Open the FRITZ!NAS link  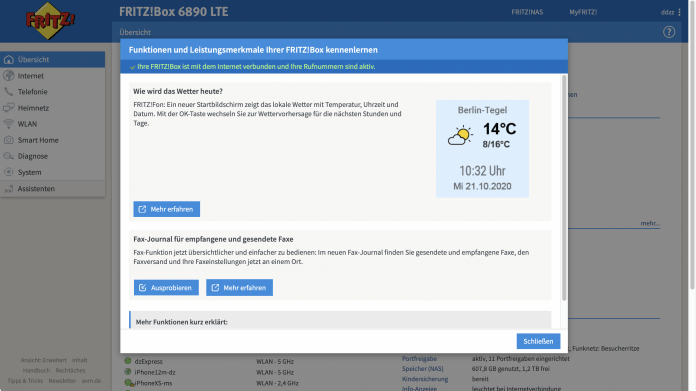[x=527, y=12]
